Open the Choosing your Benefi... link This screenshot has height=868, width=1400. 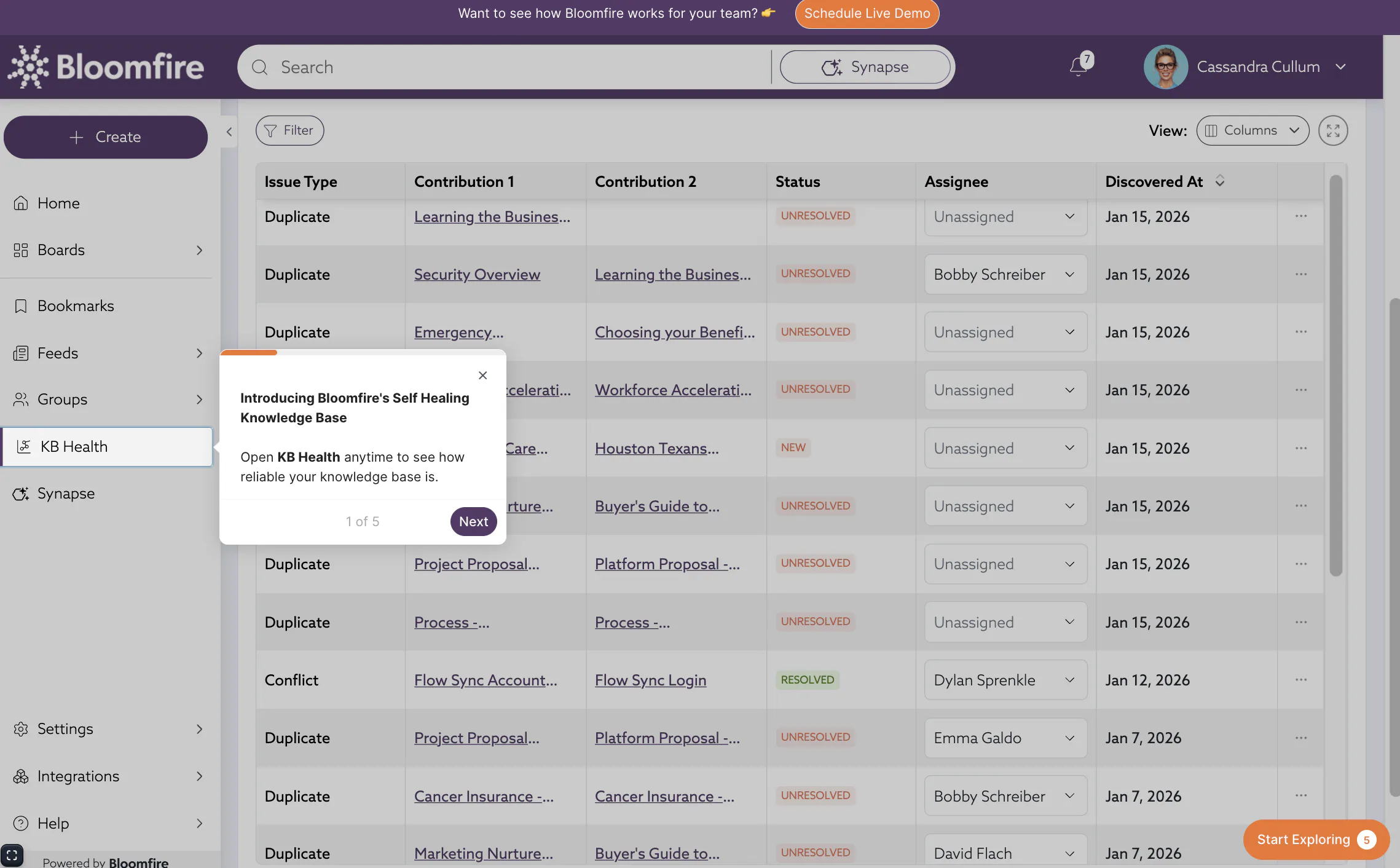[x=675, y=332]
